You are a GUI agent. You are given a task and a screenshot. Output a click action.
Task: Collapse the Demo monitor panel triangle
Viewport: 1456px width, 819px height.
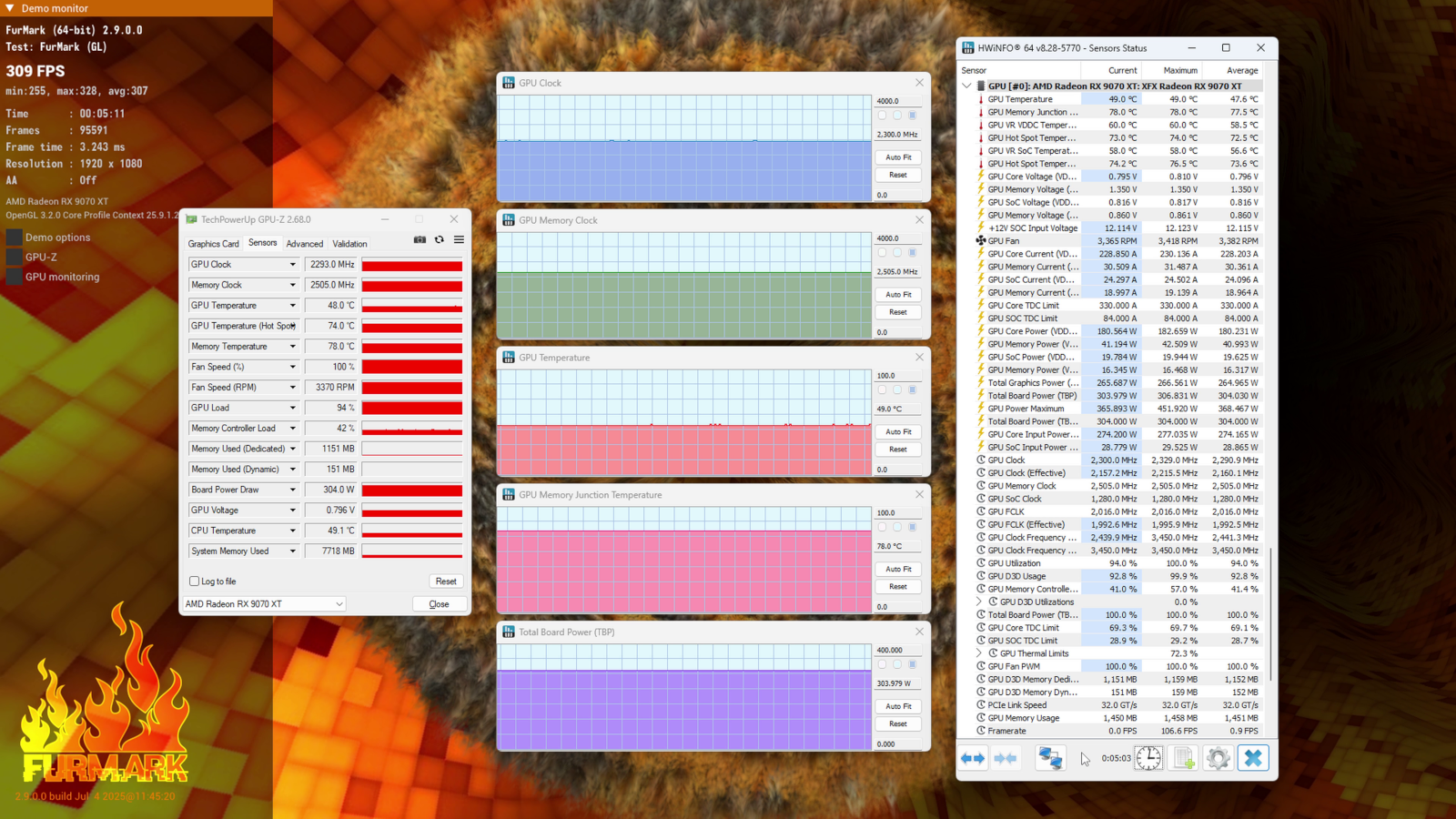point(10,8)
